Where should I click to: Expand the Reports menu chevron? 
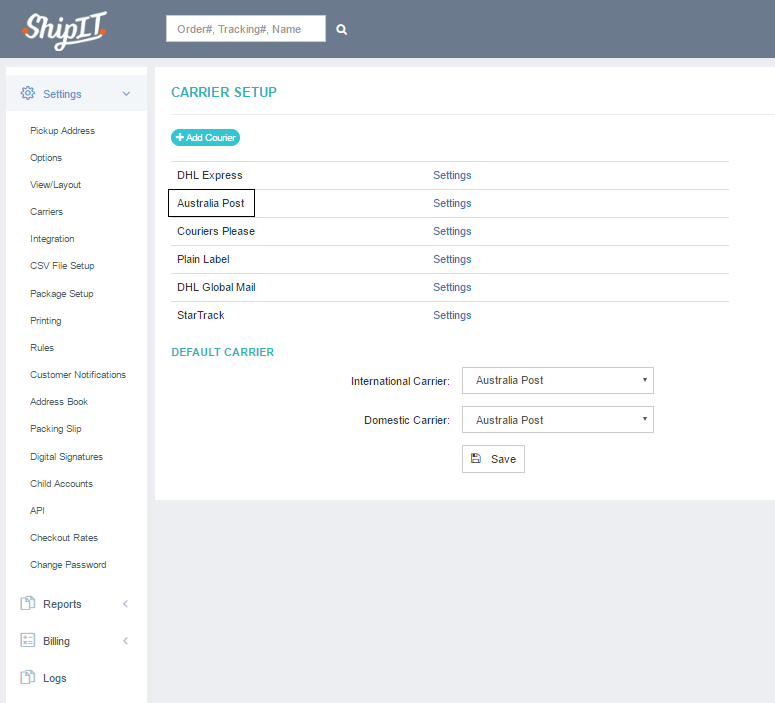click(126, 604)
